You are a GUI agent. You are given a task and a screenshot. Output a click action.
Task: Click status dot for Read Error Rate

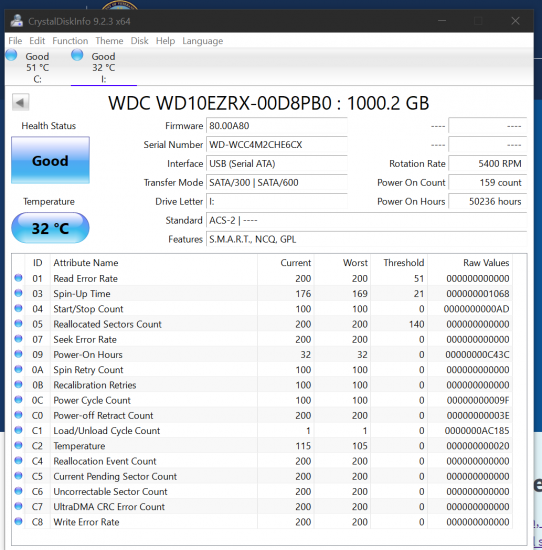click(x=18, y=278)
